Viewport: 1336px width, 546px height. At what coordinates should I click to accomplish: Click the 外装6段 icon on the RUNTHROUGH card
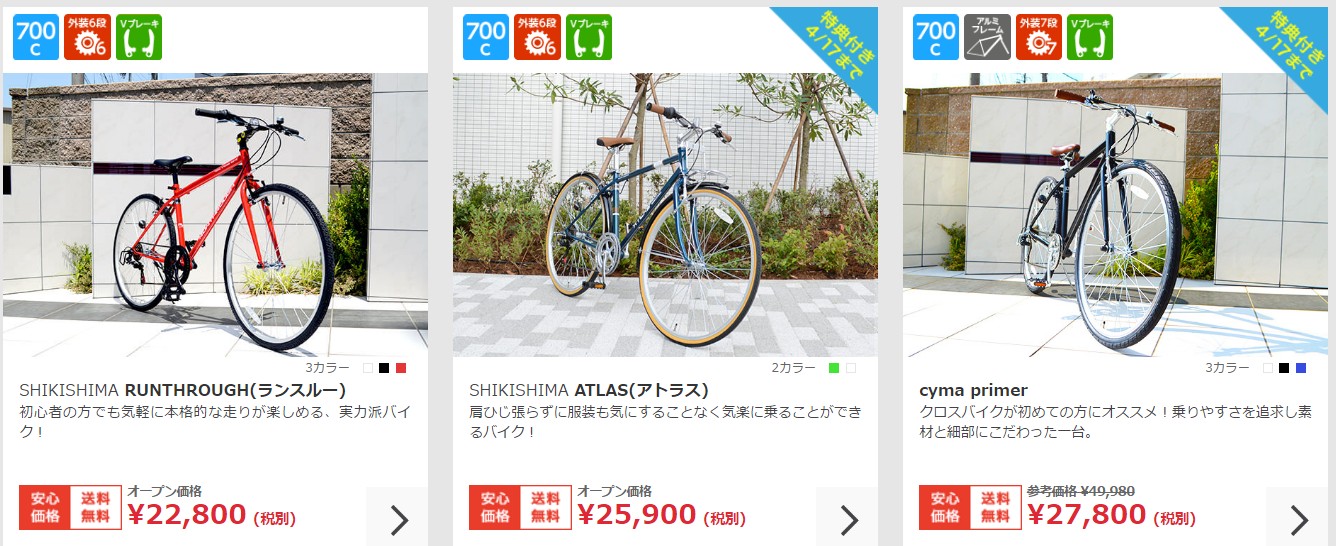[88, 37]
